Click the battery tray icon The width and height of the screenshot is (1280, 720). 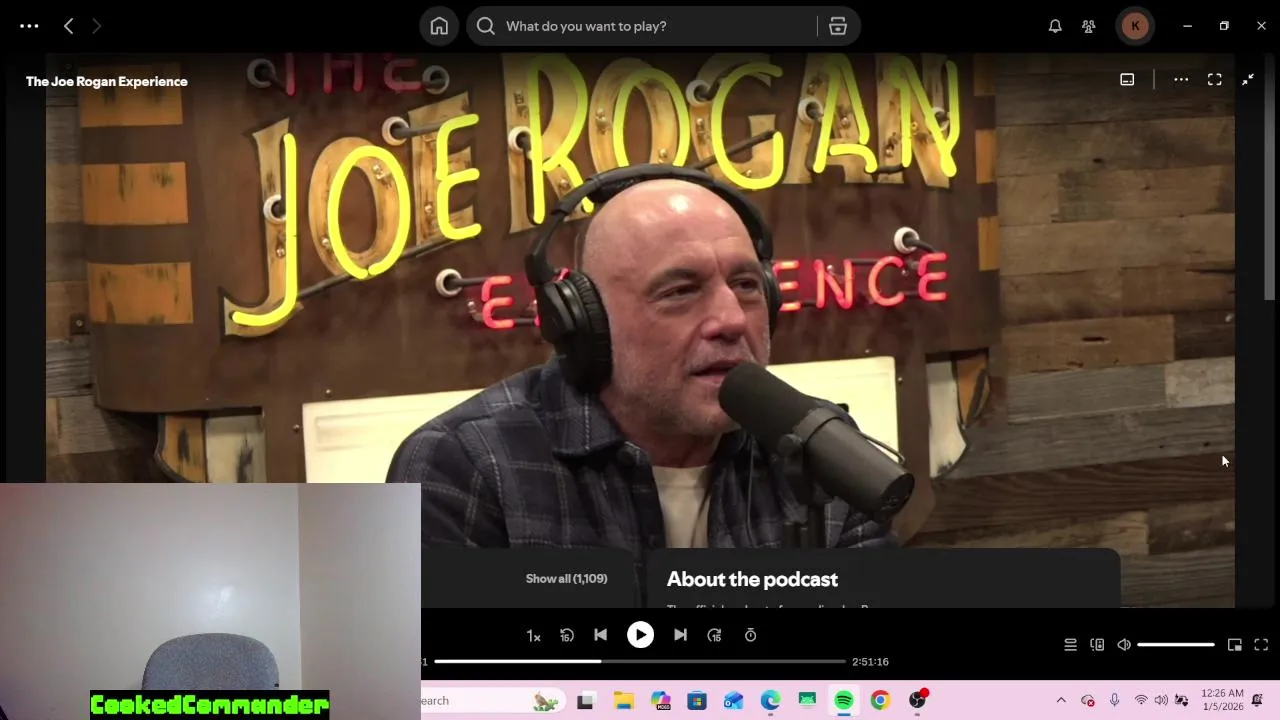click(1182, 701)
